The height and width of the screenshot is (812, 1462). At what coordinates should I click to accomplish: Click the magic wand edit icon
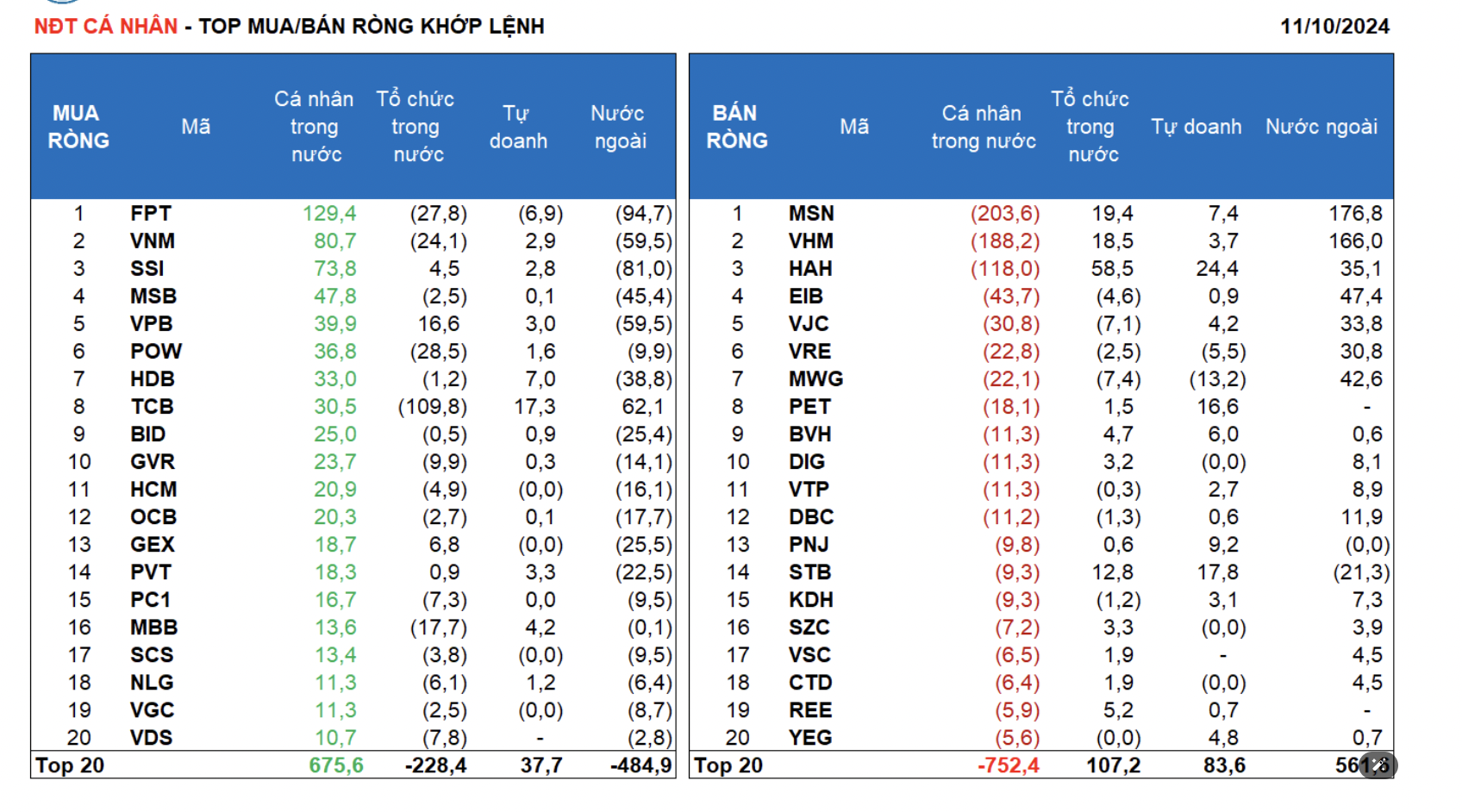tap(1378, 765)
